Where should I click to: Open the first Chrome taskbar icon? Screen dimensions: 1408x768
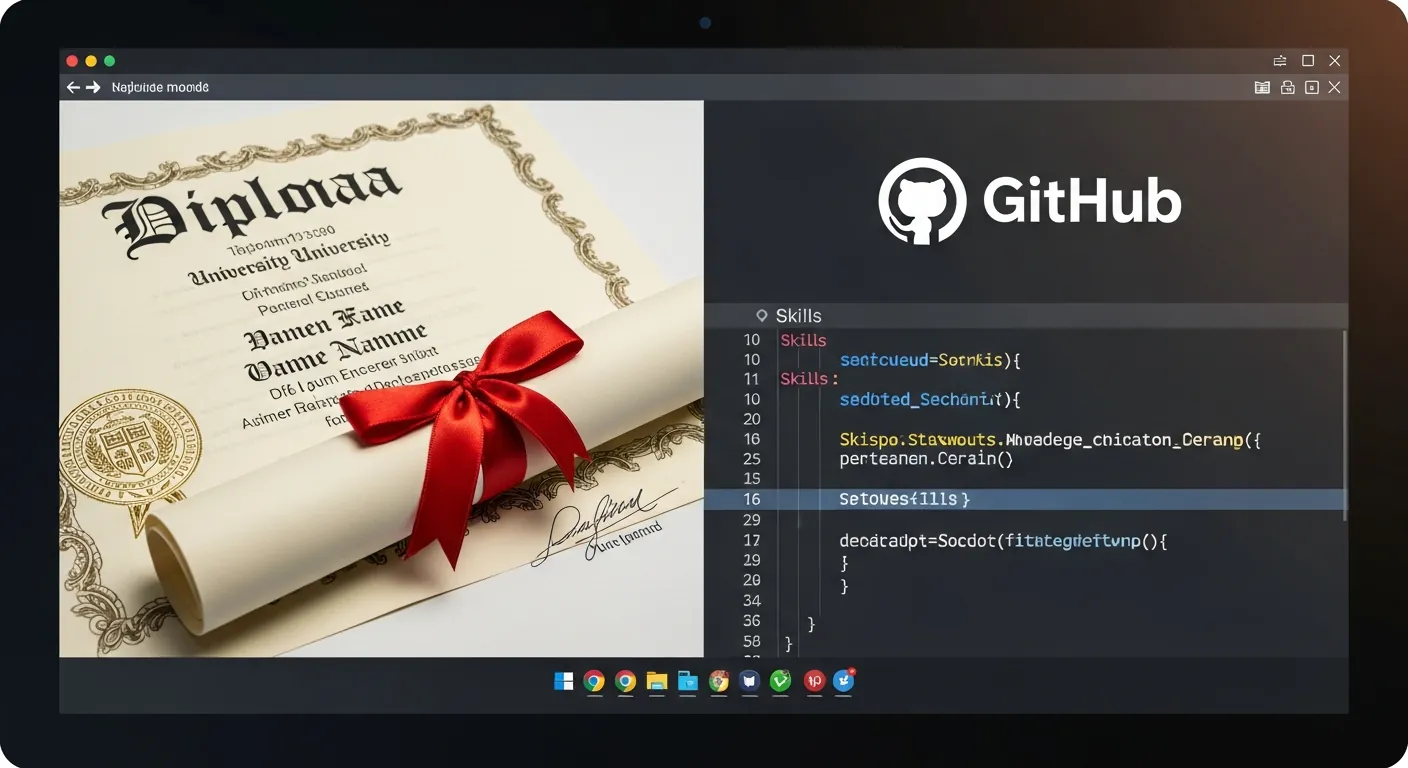594,681
